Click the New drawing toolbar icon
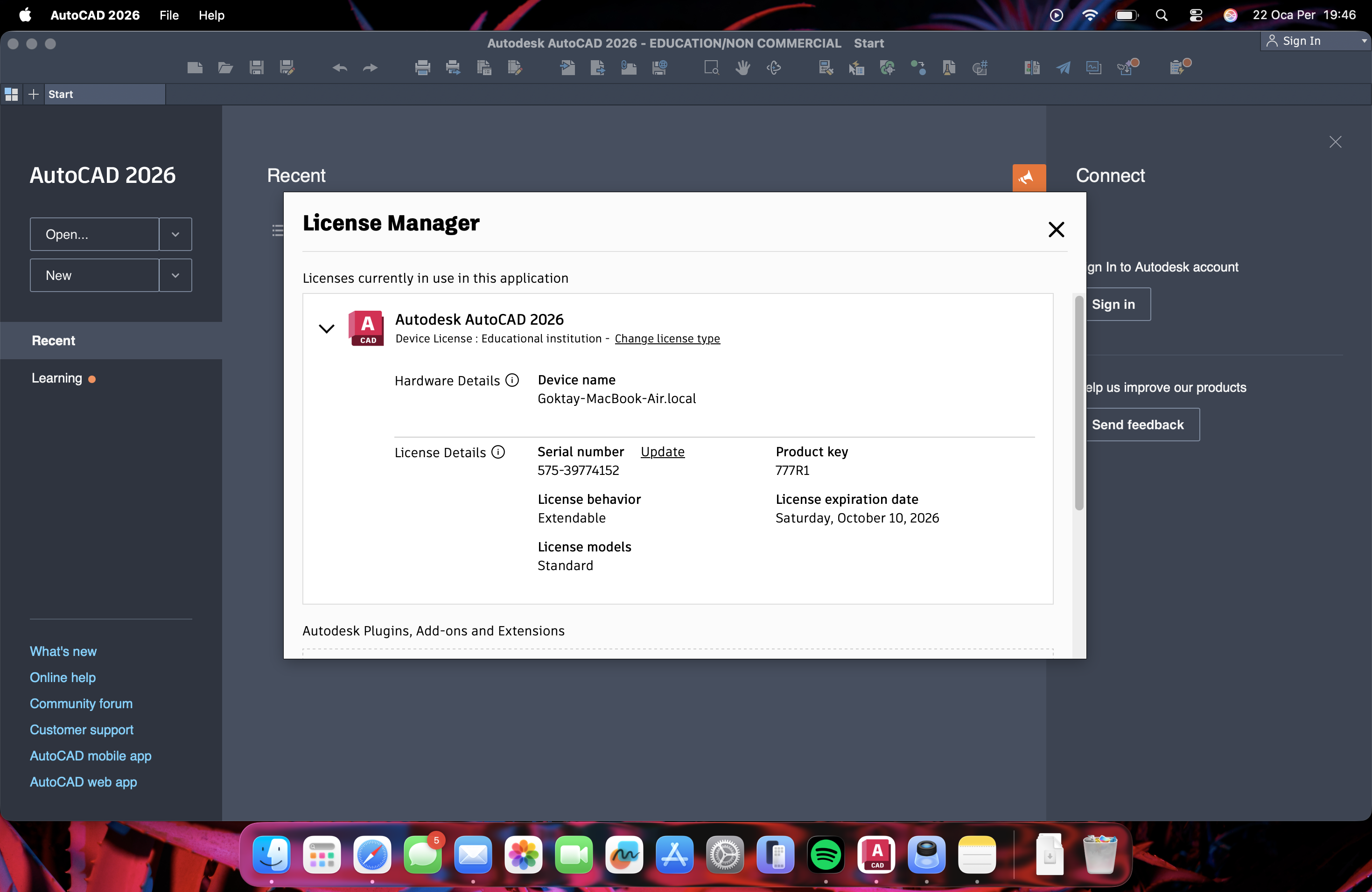Image resolution: width=1372 pixels, height=892 pixels. pos(195,68)
